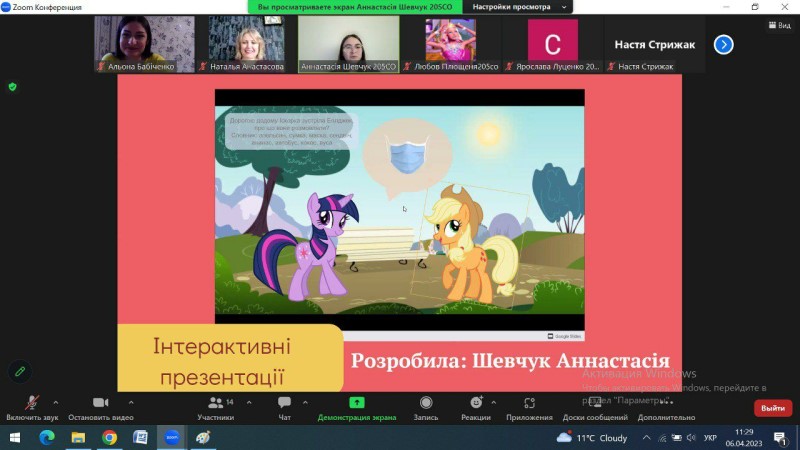Expand the audio options arrow beside microphone
800x450 pixels.
click(56, 403)
